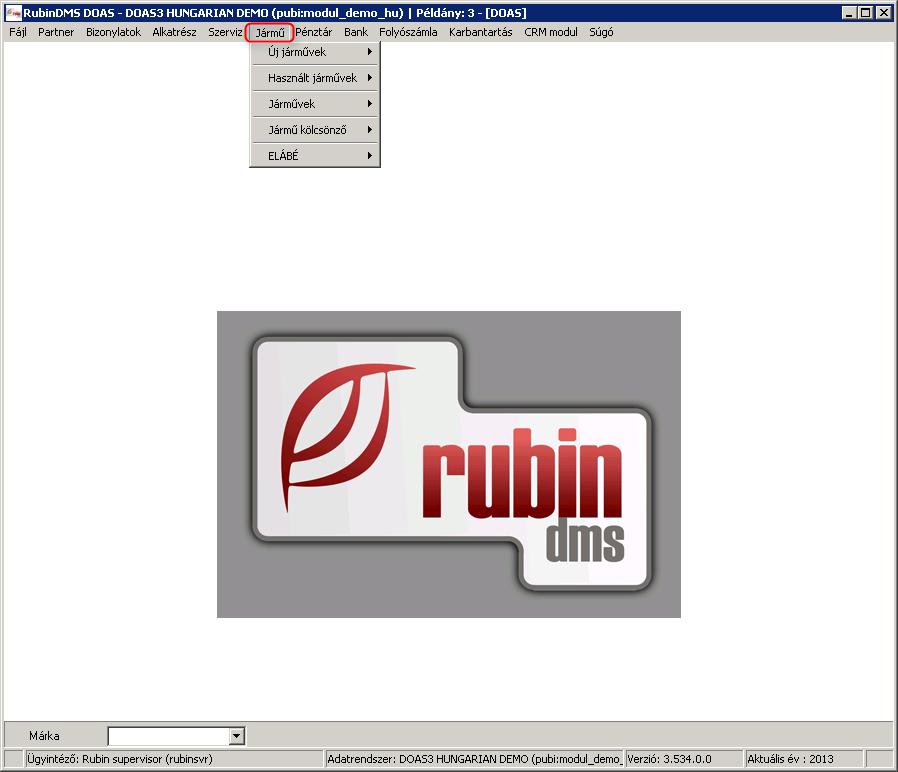Click the RubinDMS title bar app icon

pos(13,12)
